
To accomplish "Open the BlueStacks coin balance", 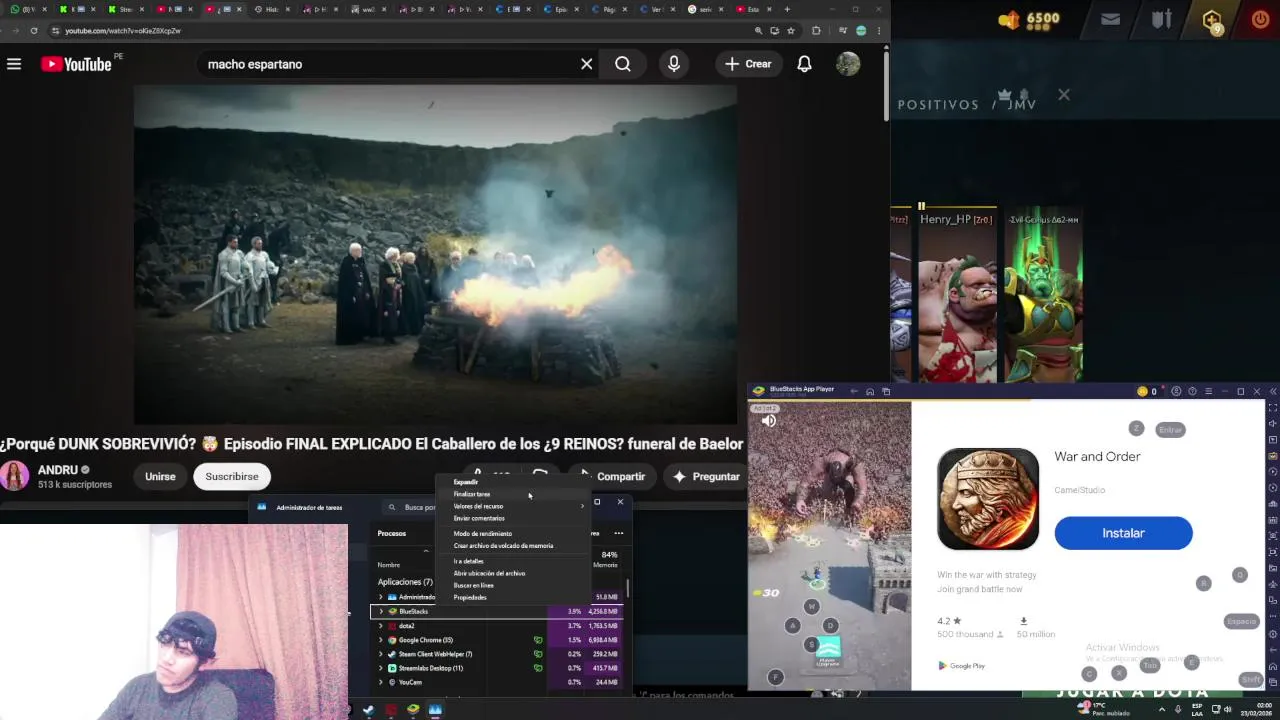I will 1147,391.
